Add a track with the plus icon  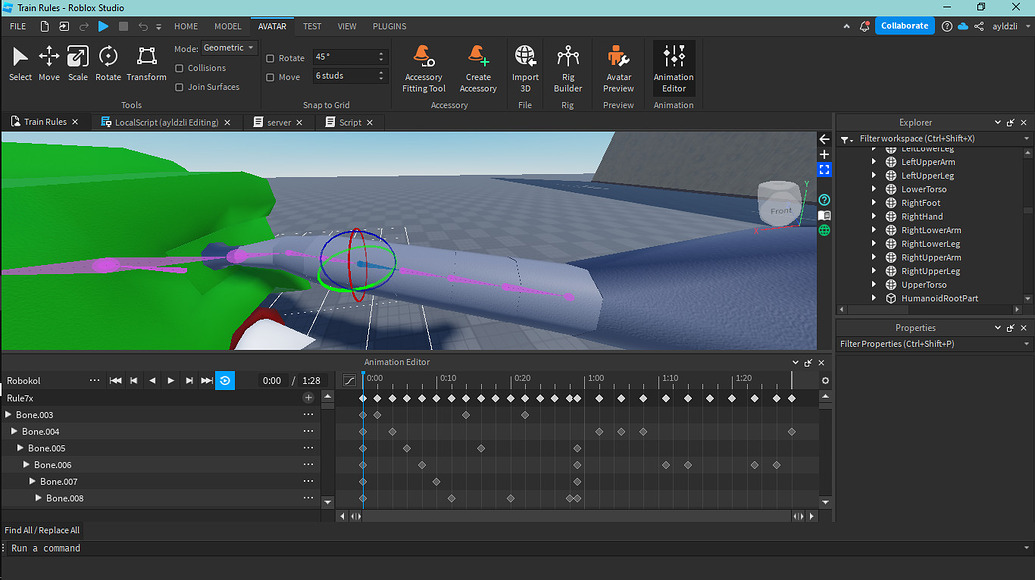click(308, 398)
